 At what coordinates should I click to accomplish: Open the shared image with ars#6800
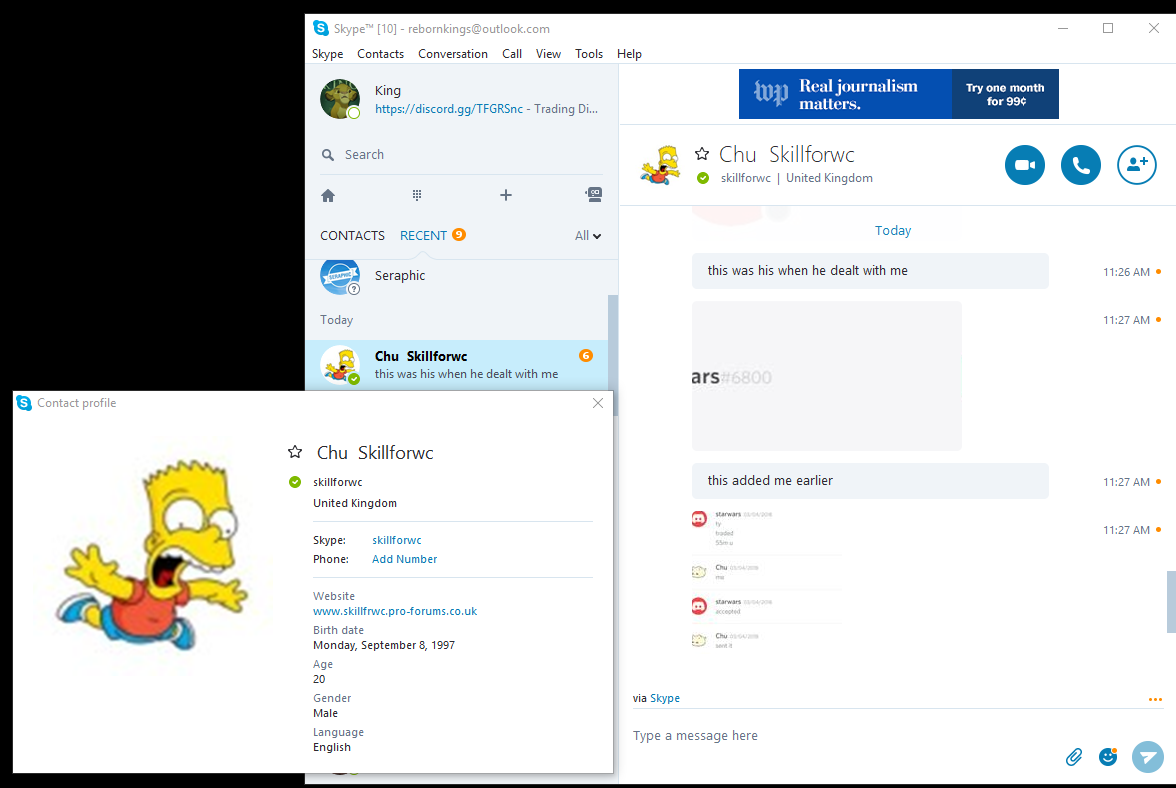point(826,376)
